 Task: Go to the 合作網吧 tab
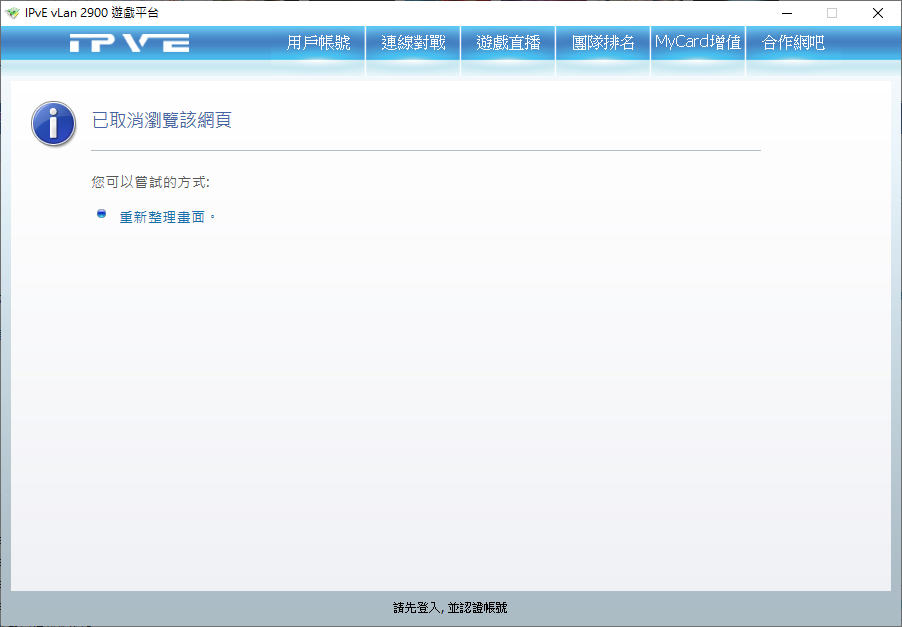click(793, 43)
